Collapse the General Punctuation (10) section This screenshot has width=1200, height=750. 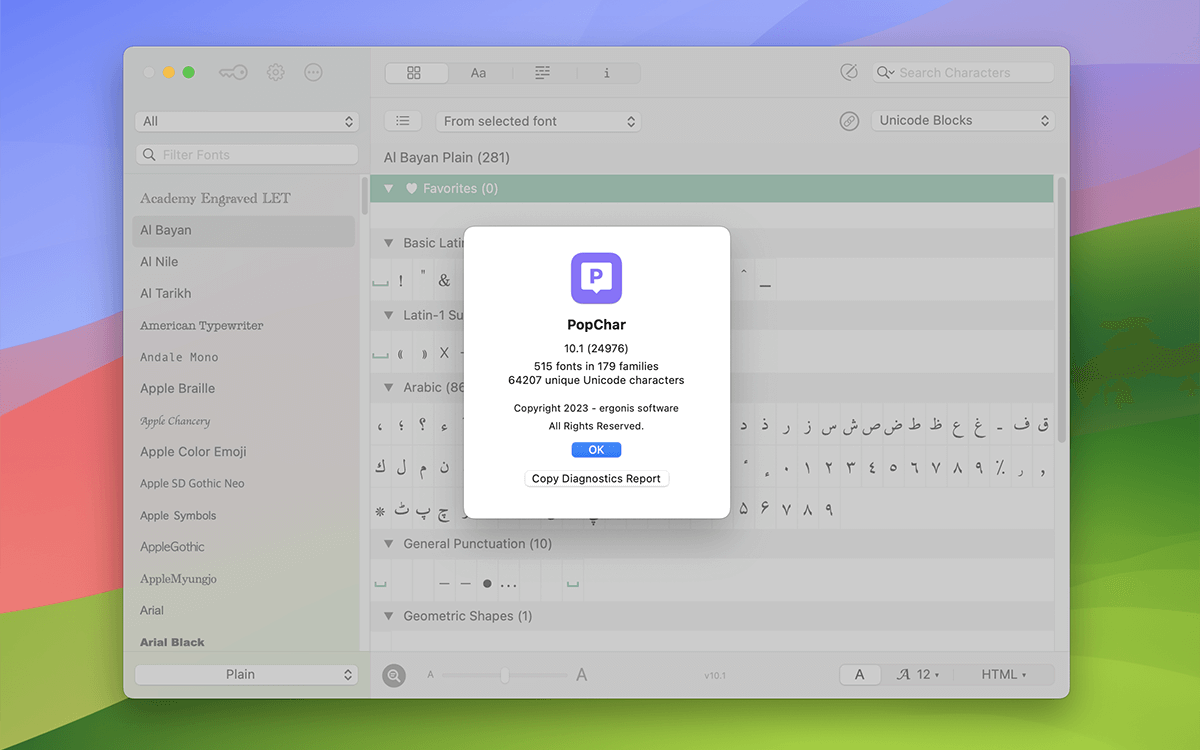389,544
